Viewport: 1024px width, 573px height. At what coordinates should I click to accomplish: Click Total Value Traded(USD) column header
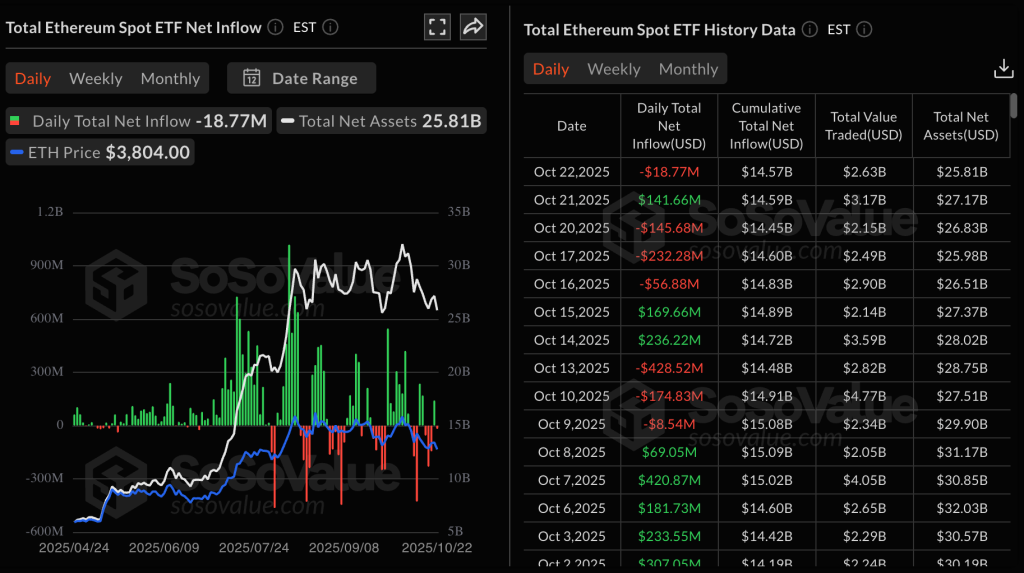click(863, 126)
